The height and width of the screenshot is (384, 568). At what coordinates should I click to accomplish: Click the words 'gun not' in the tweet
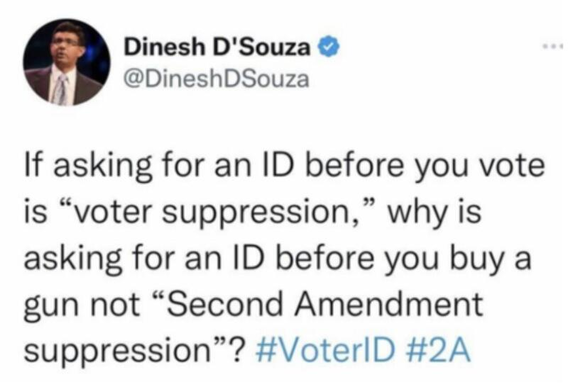pyautogui.click(x=82, y=305)
